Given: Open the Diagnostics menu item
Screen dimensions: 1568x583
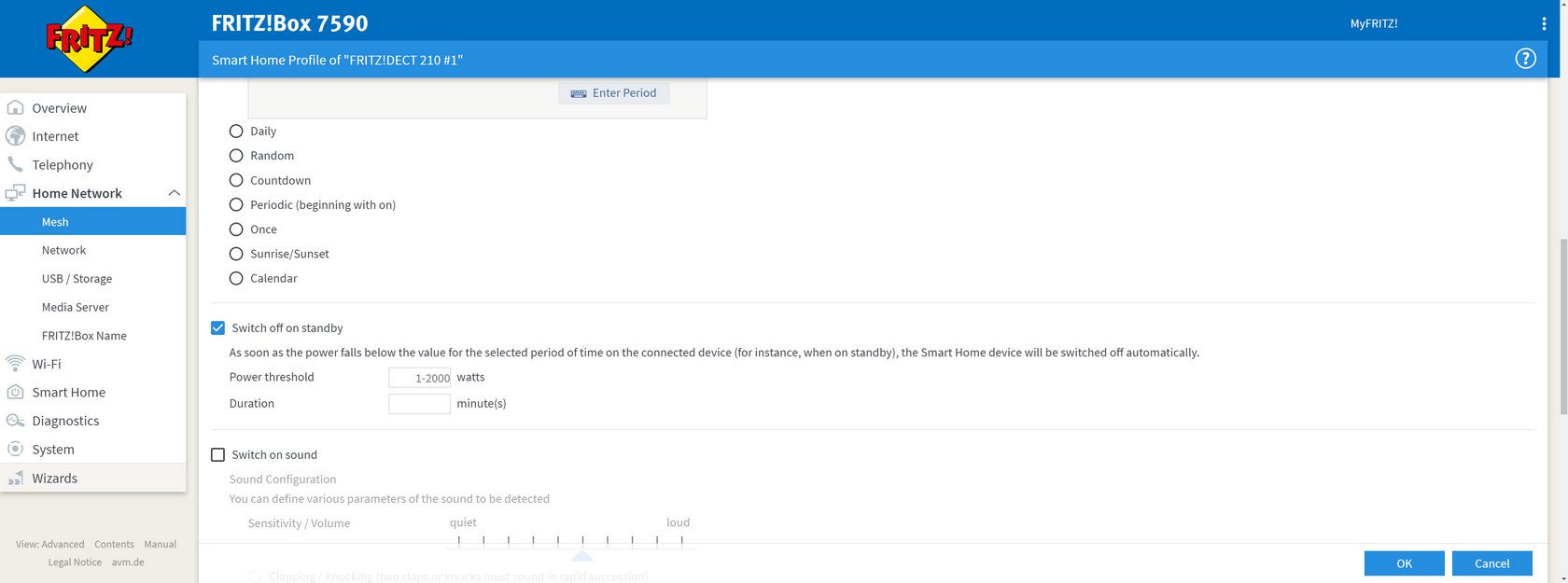Looking at the screenshot, I should click(x=65, y=421).
